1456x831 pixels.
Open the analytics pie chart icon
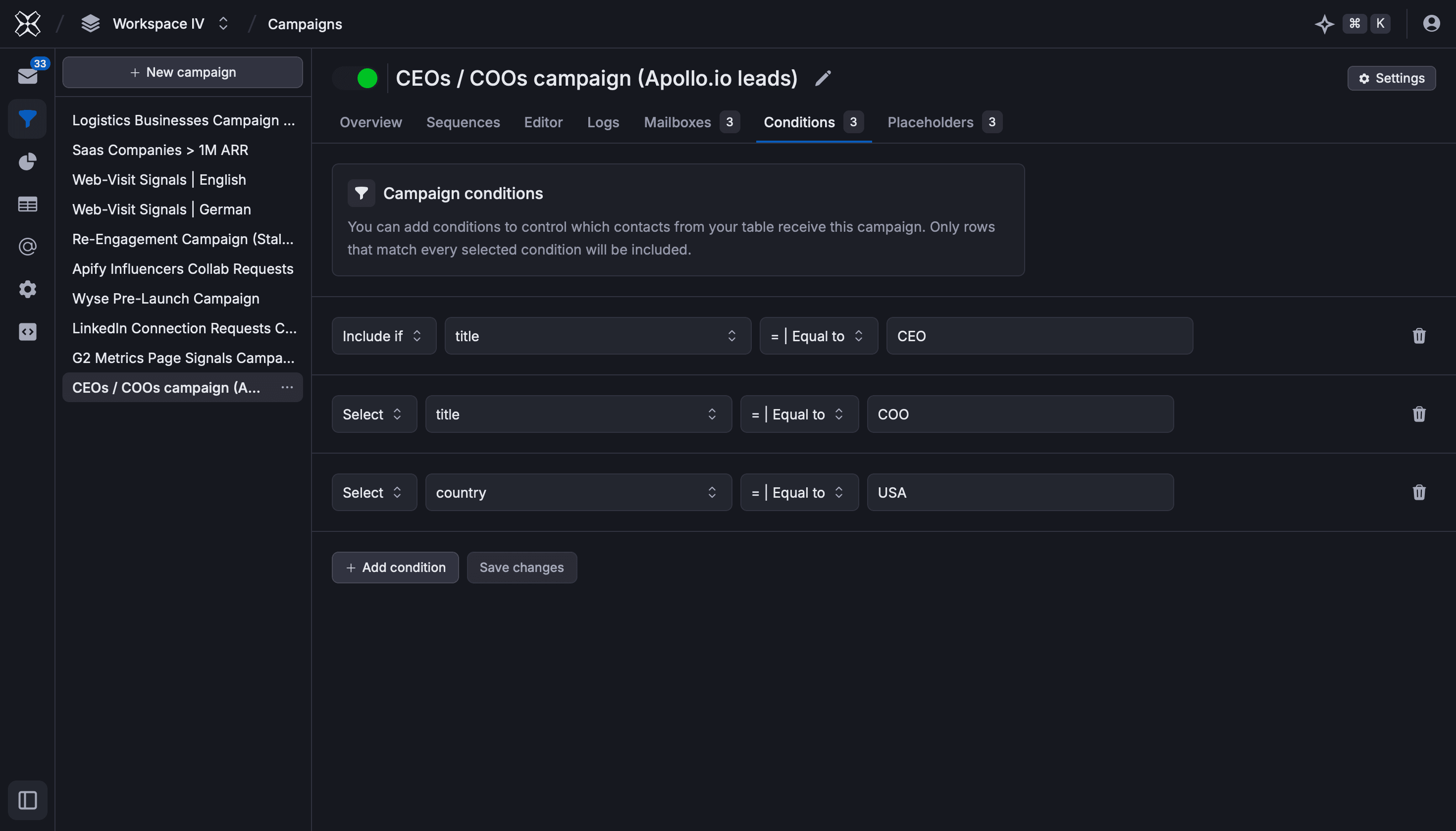(x=27, y=161)
